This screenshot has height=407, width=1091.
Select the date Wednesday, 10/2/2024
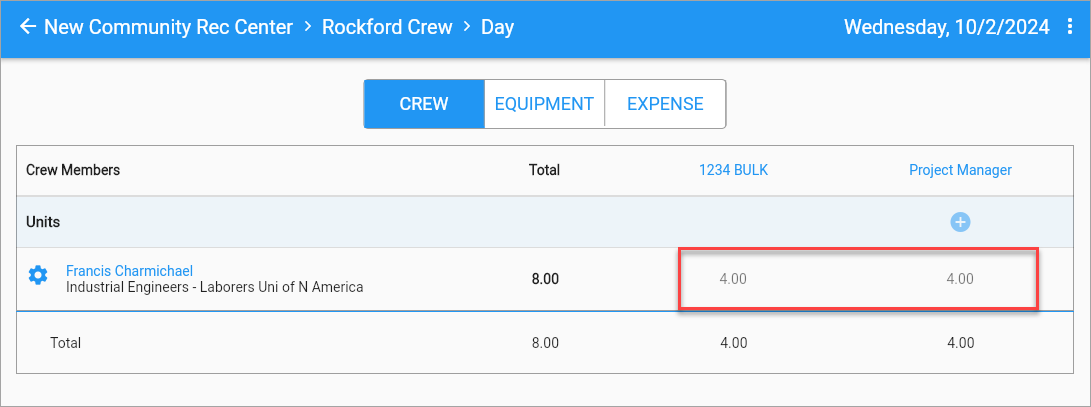click(x=946, y=27)
